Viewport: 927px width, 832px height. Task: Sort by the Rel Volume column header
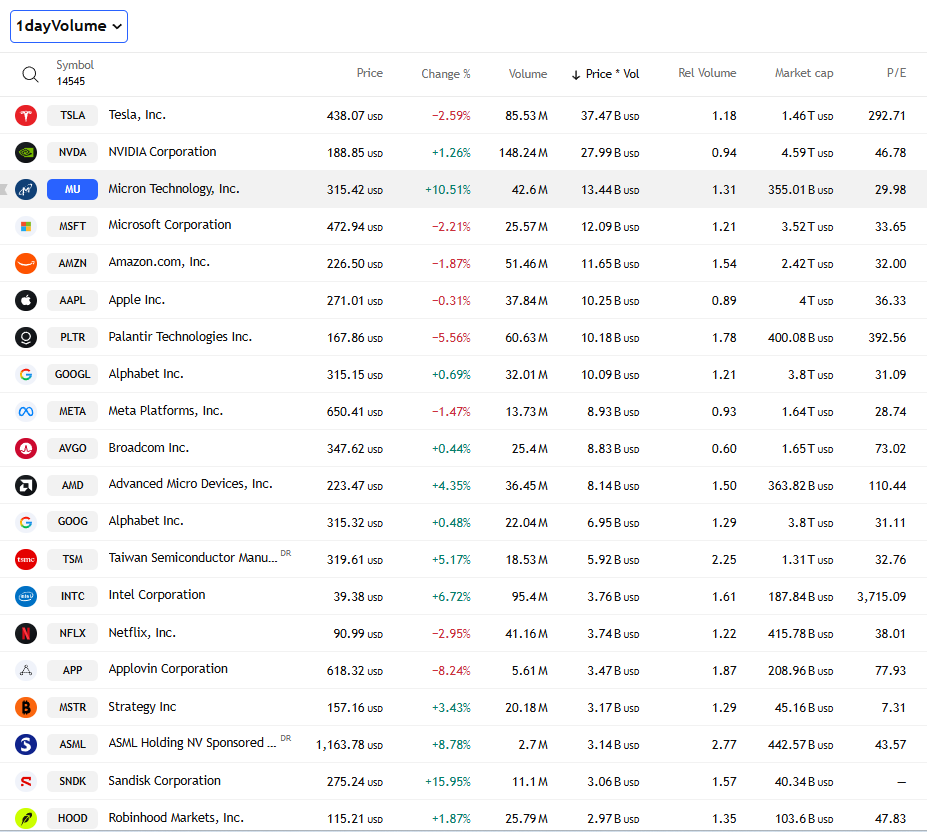[707, 73]
